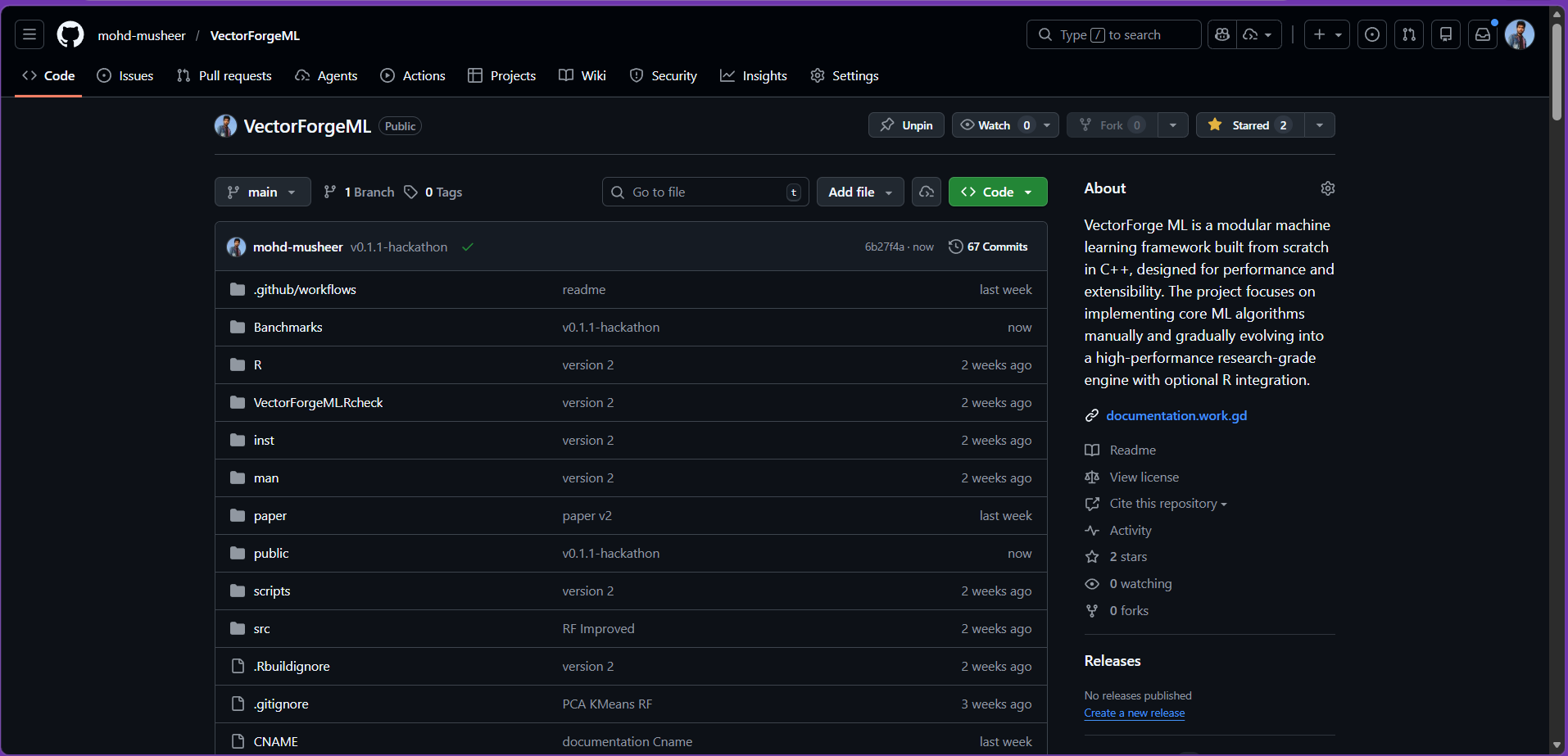1568x756 pixels.
Task: Click the top search bar
Action: click(1113, 34)
